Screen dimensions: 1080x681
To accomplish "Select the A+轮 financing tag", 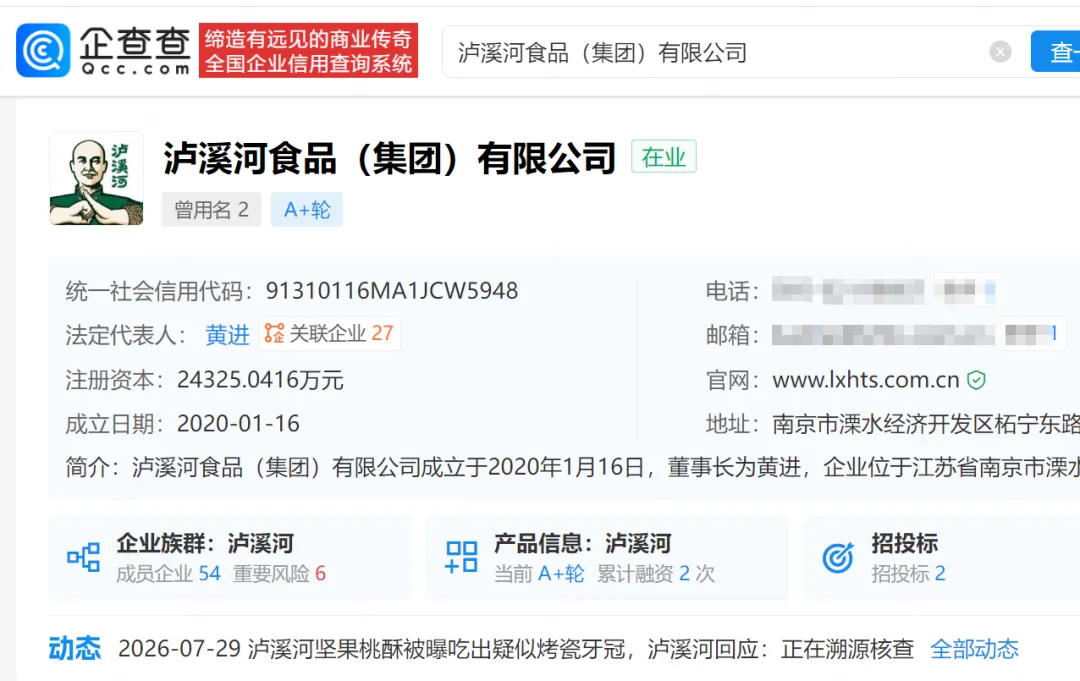I will (307, 209).
